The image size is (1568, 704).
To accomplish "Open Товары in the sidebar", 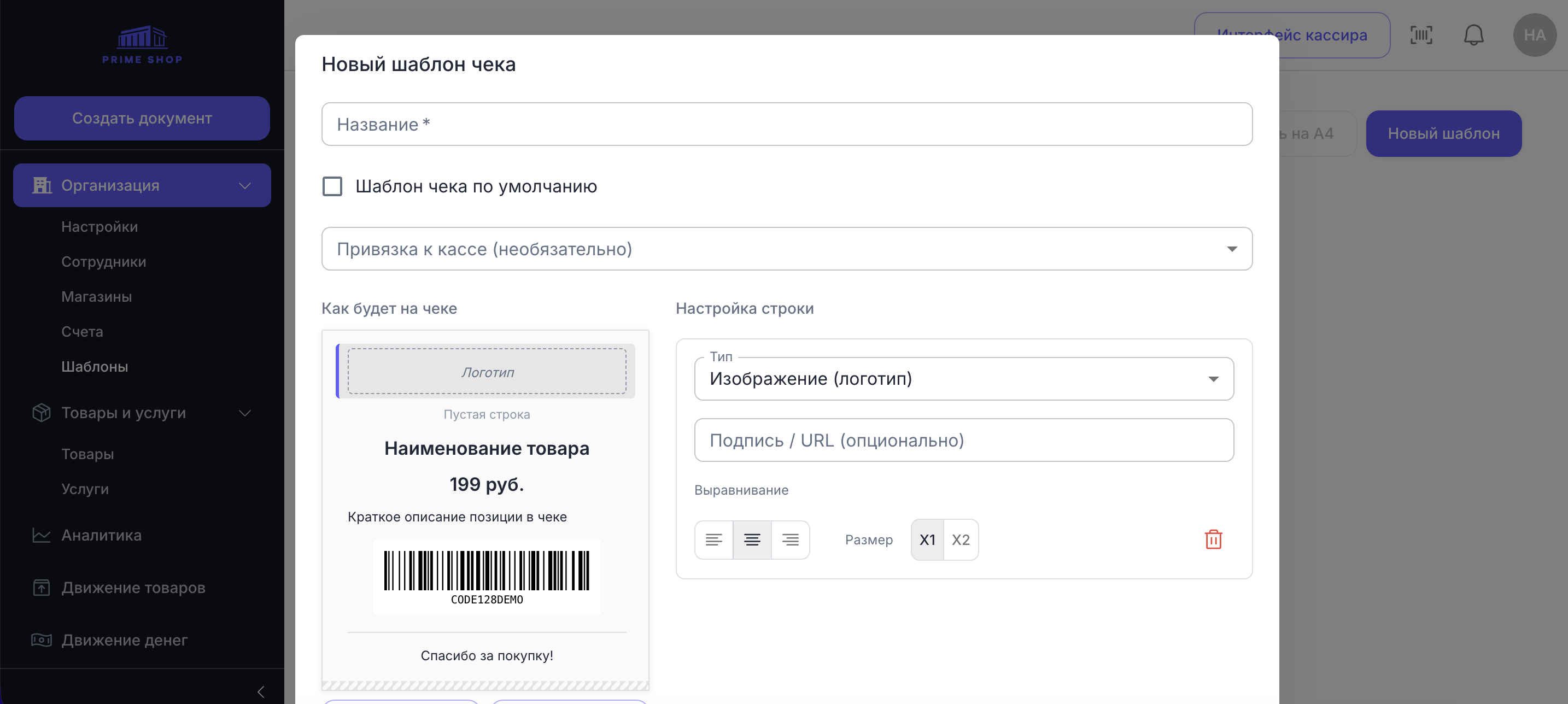I will (x=87, y=454).
